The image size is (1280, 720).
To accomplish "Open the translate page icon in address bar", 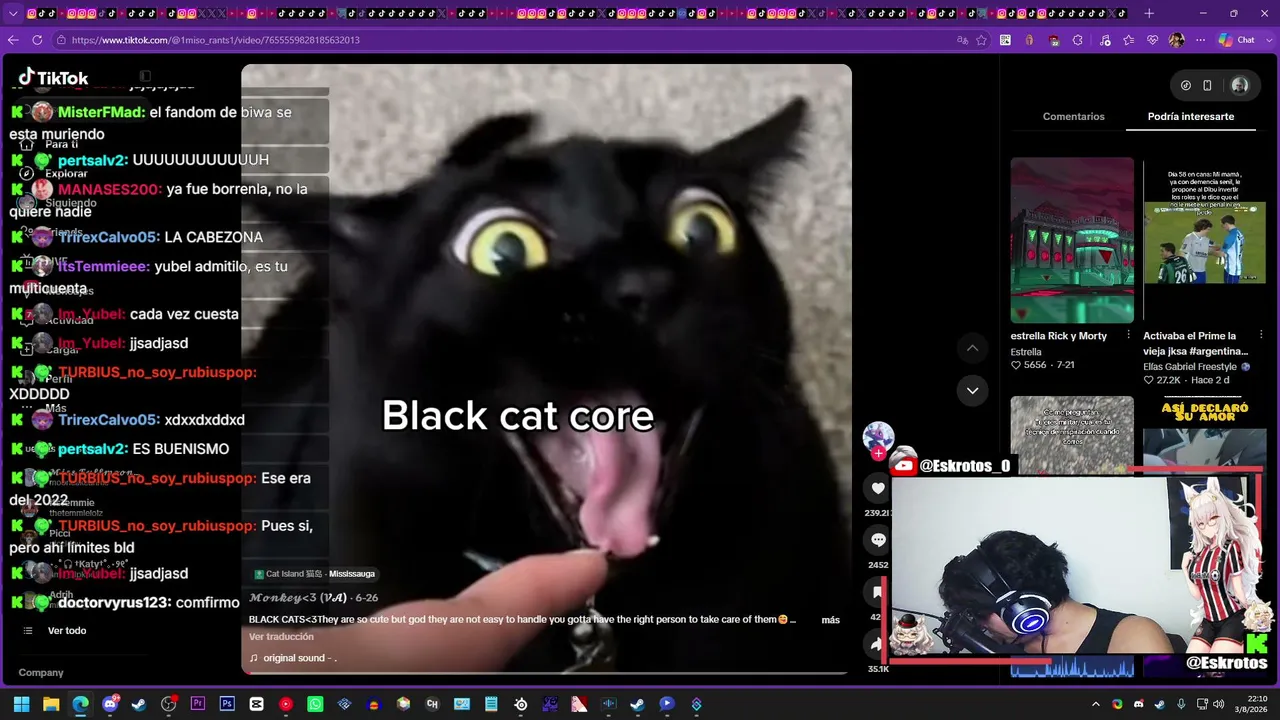I will click(962, 40).
